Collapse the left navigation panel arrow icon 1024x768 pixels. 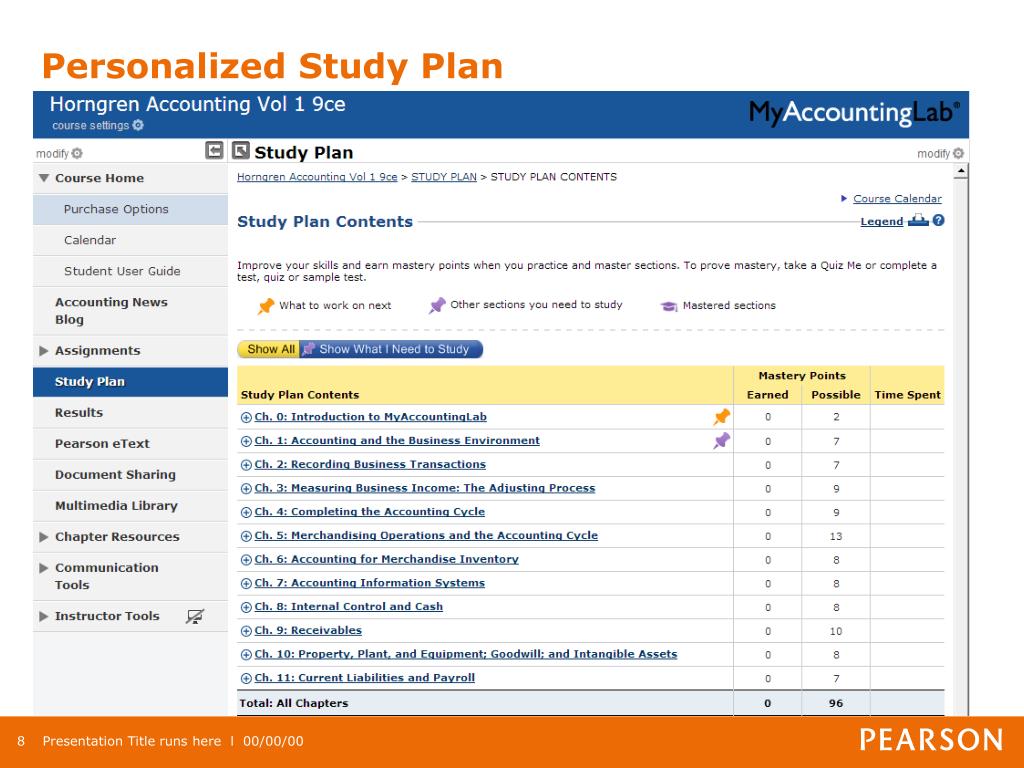[214, 150]
